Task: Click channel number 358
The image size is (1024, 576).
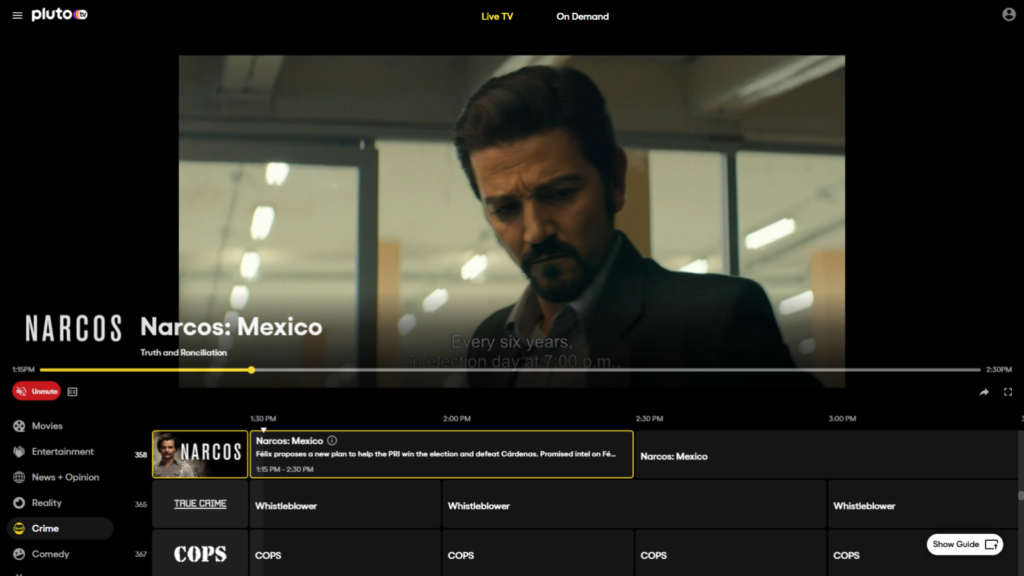Action: 140,455
